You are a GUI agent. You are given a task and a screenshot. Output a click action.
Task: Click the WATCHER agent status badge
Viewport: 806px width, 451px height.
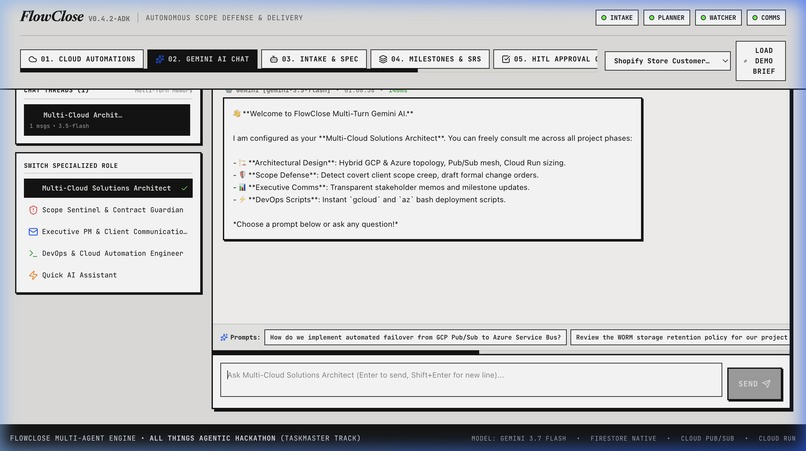click(718, 17)
